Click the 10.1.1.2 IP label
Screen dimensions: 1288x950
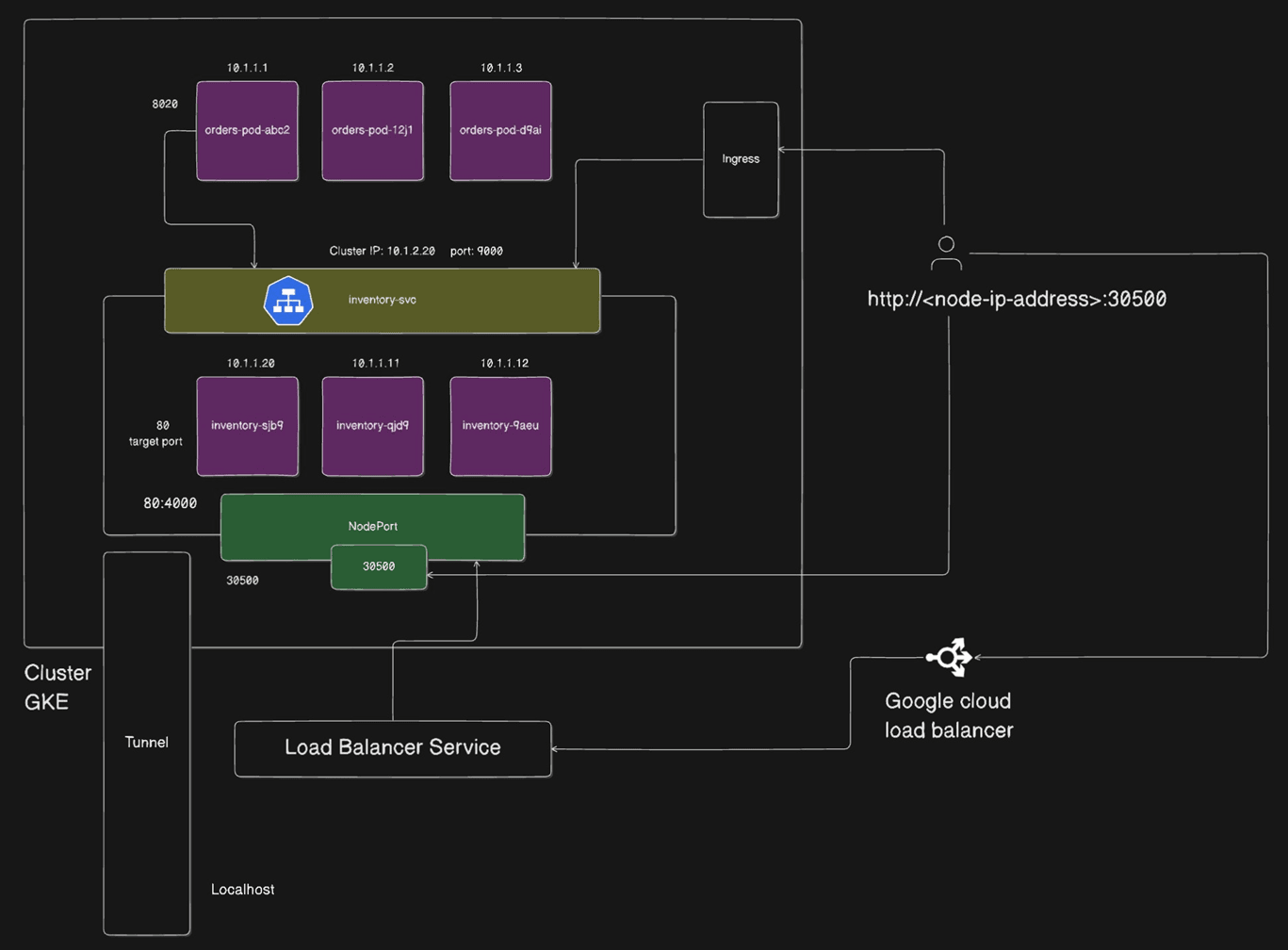[372, 68]
